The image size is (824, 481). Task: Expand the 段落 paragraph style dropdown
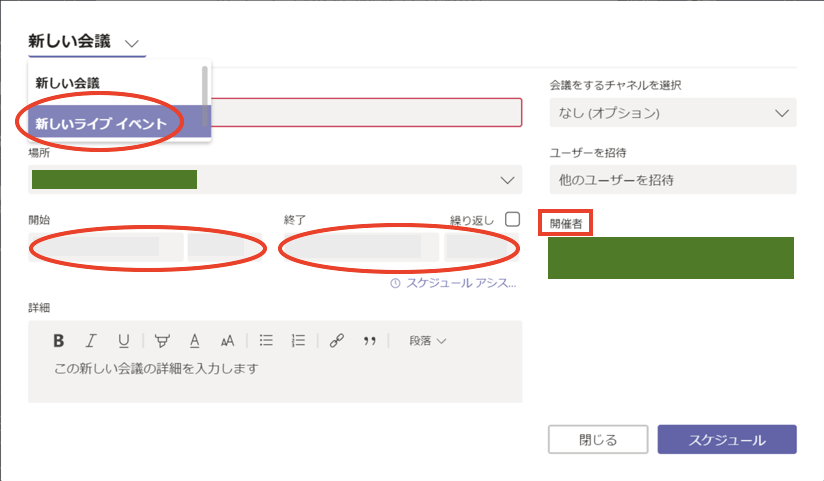tap(427, 340)
